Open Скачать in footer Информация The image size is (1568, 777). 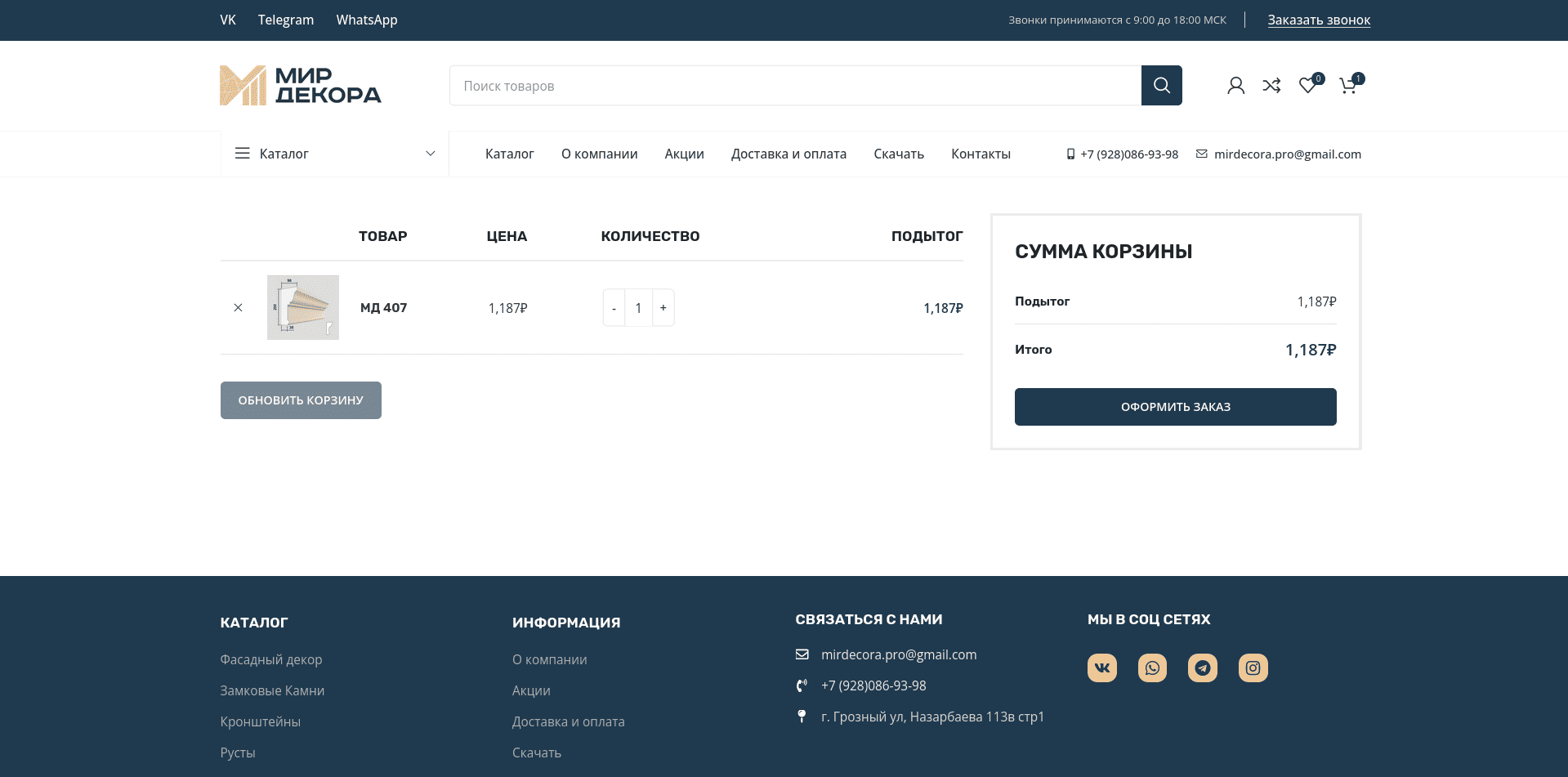click(x=537, y=752)
